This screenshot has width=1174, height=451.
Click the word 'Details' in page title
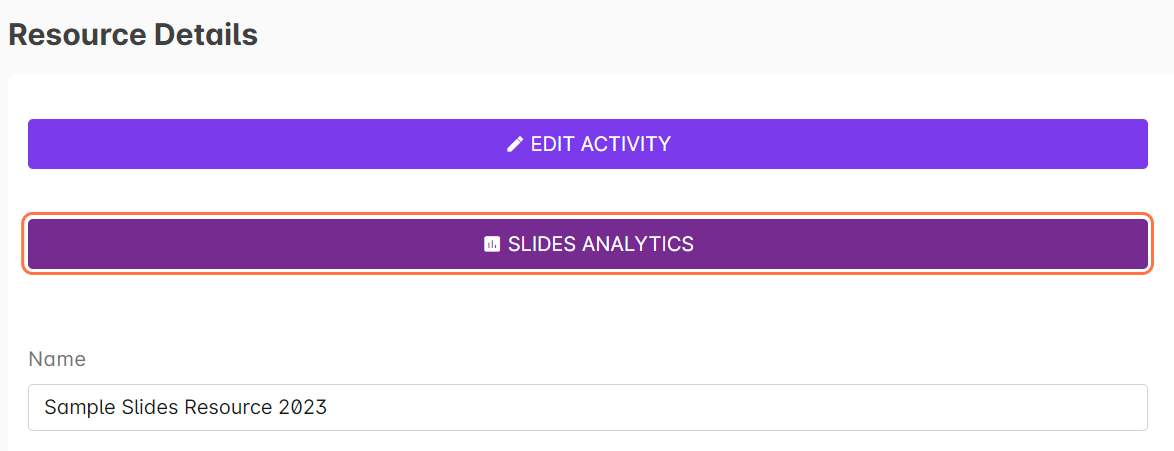[x=205, y=35]
